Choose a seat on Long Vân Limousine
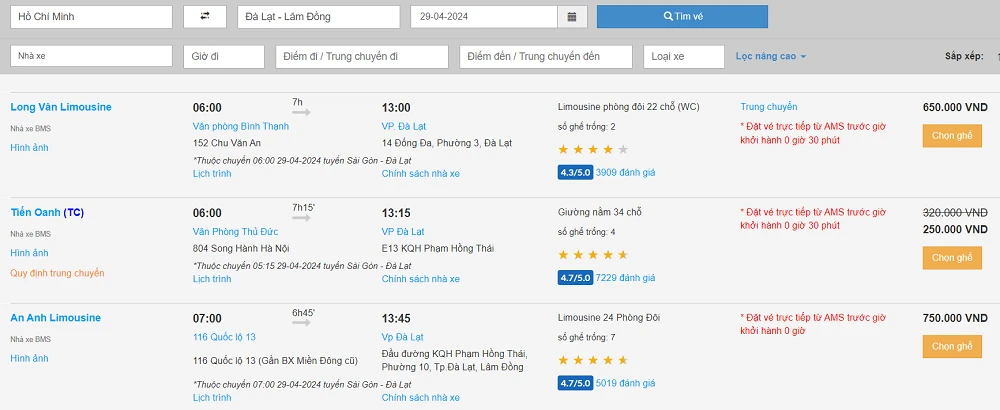Screen dimensions: 1000x410 (951, 136)
